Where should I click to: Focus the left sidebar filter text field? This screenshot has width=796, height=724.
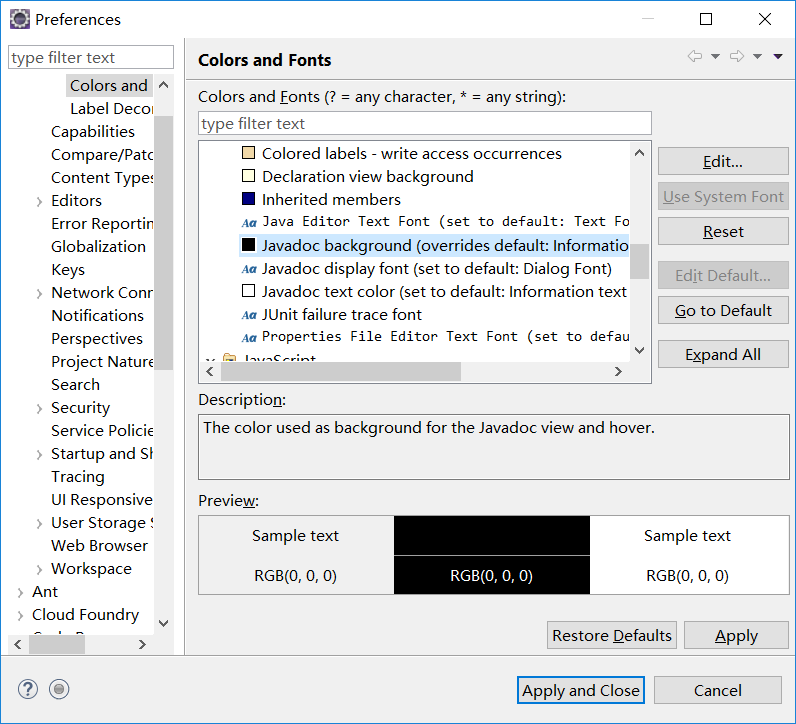pyautogui.click(x=91, y=57)
